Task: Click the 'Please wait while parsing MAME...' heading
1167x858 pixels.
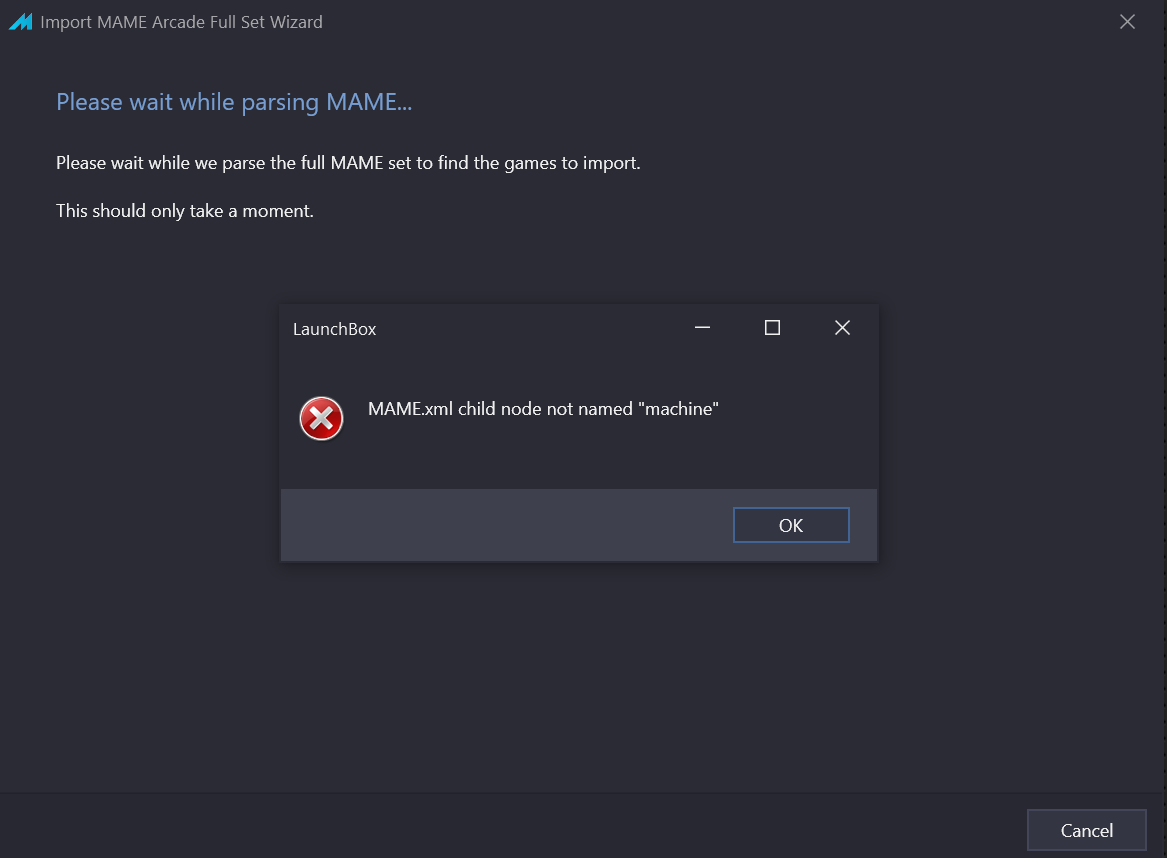Action: point(234,102)
